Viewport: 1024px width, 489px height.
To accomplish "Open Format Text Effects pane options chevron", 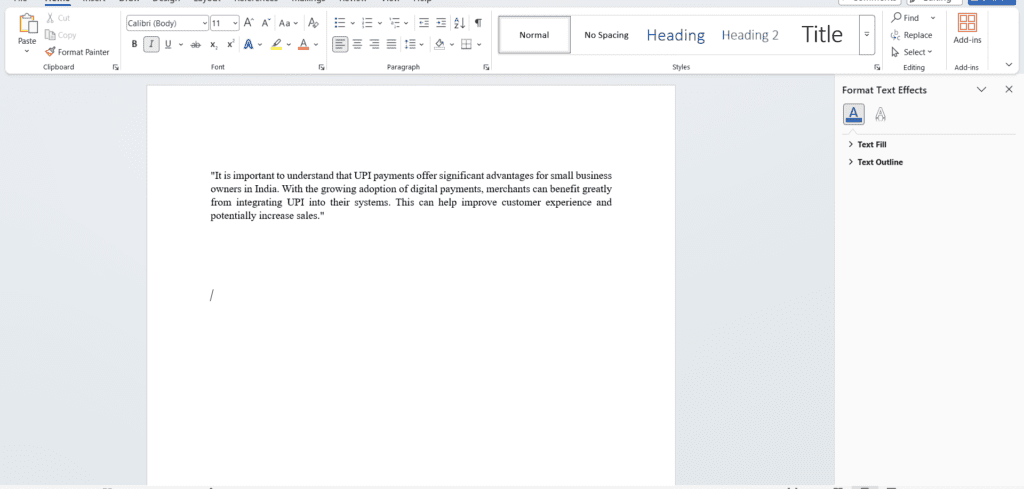I will pyautogui.click(x=981, y=90).
